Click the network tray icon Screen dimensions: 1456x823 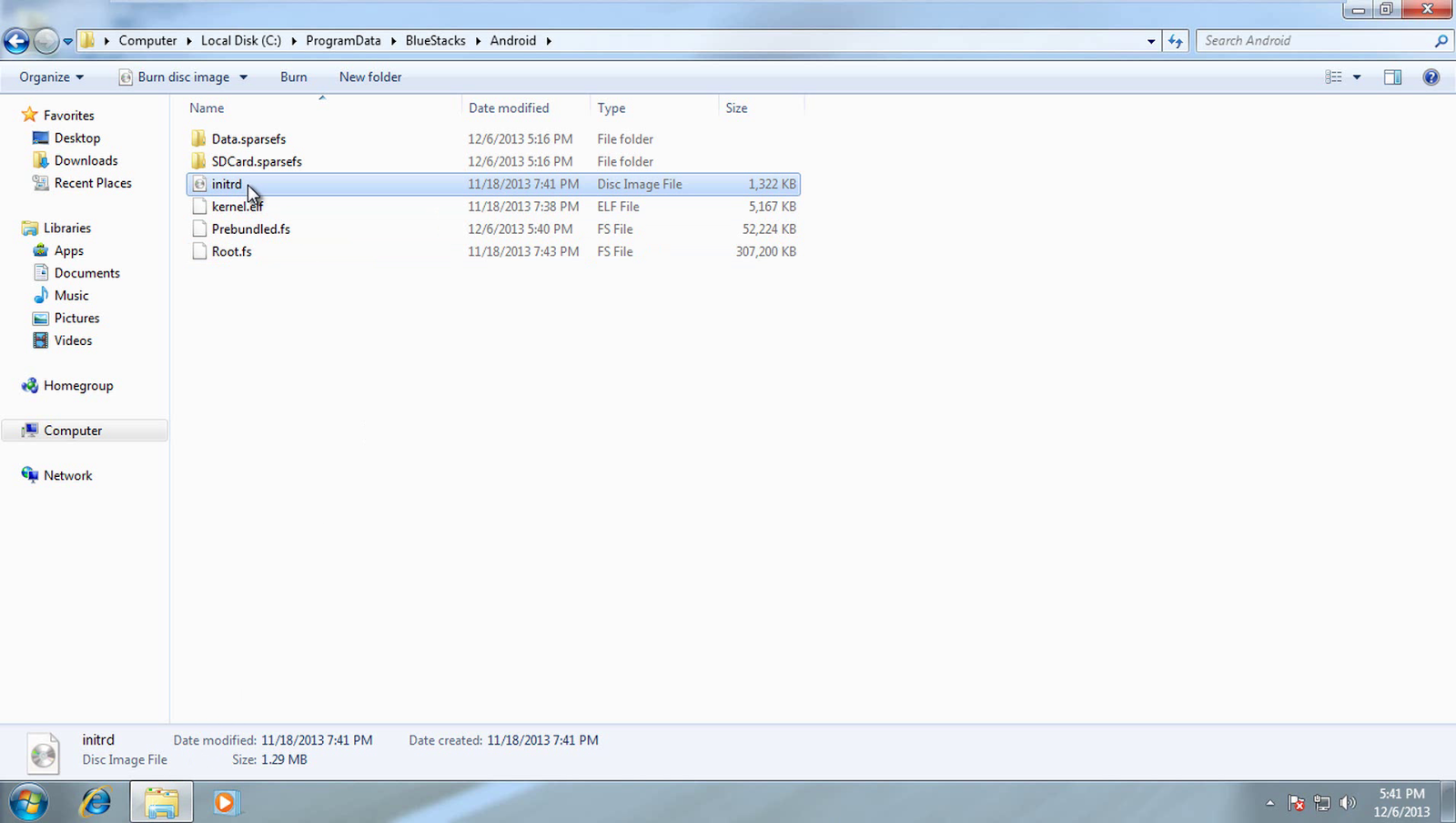click(x=1322, y=803)
